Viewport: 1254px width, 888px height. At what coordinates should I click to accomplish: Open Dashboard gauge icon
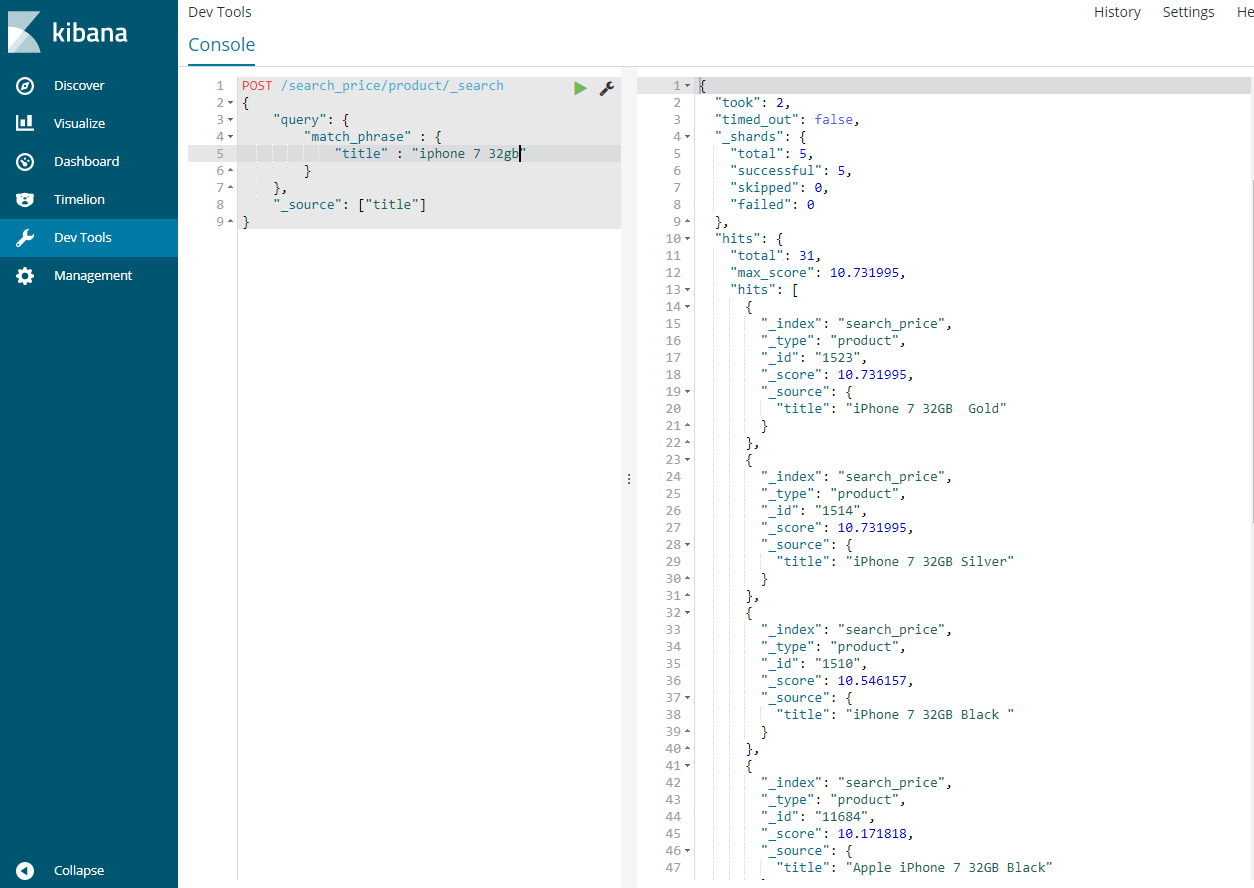pos(25,161)
